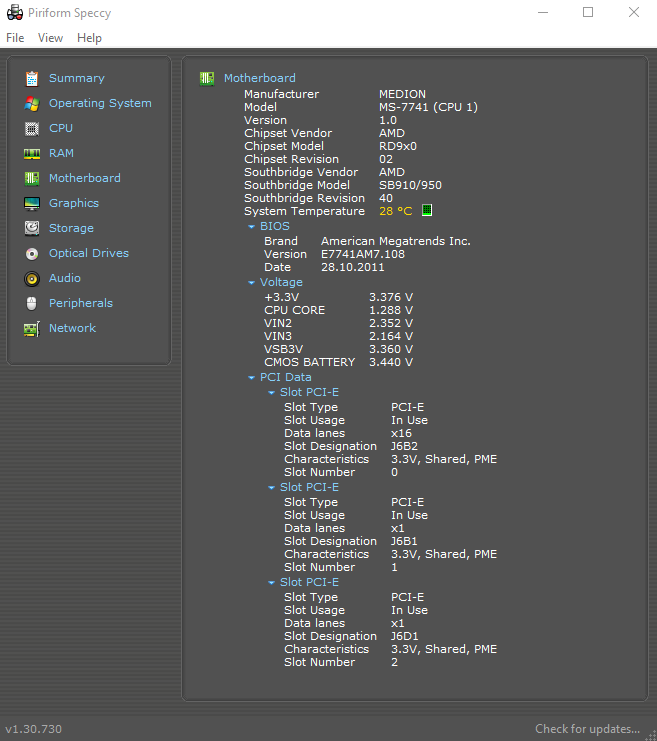Viewport: 657px width, 741px height.
Task: Click the Optical Drives disc icon
Action: [x=32, y=254]
